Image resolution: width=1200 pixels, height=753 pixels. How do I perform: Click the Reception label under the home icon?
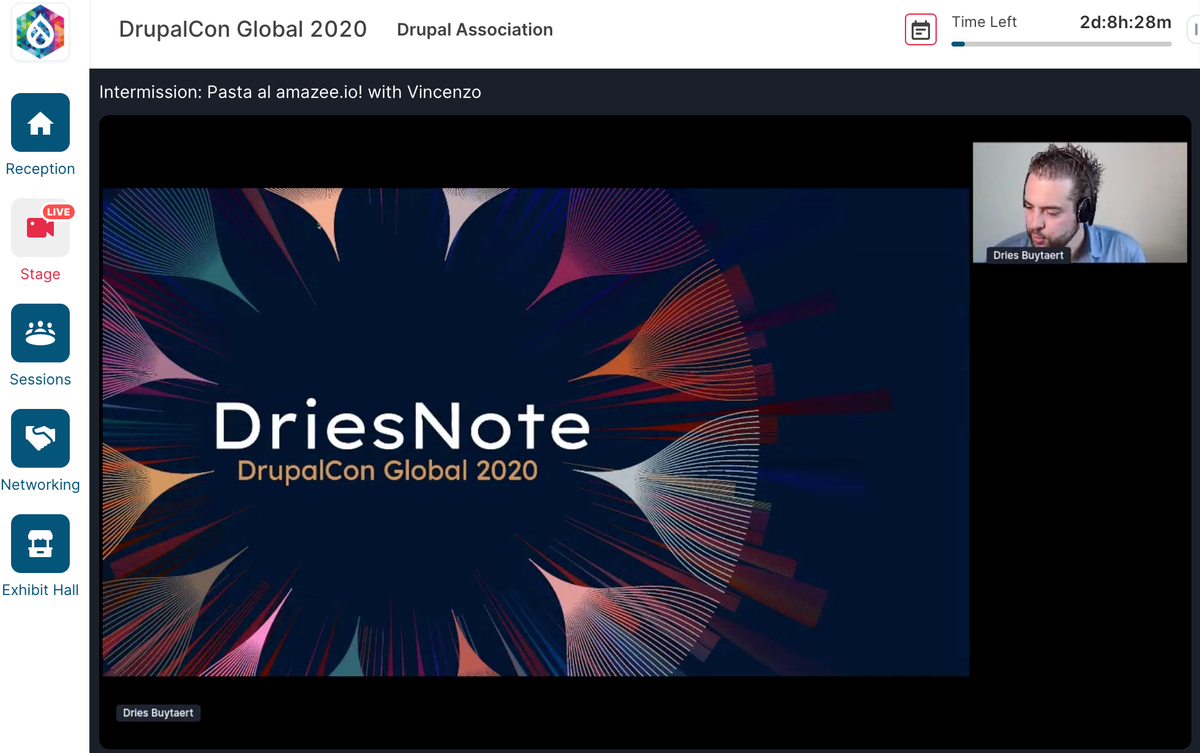tap(40, 168)
